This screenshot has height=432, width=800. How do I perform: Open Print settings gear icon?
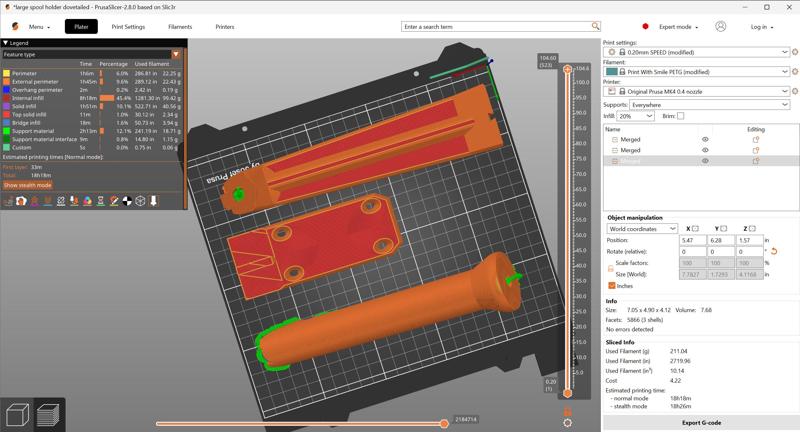point(794,52)
